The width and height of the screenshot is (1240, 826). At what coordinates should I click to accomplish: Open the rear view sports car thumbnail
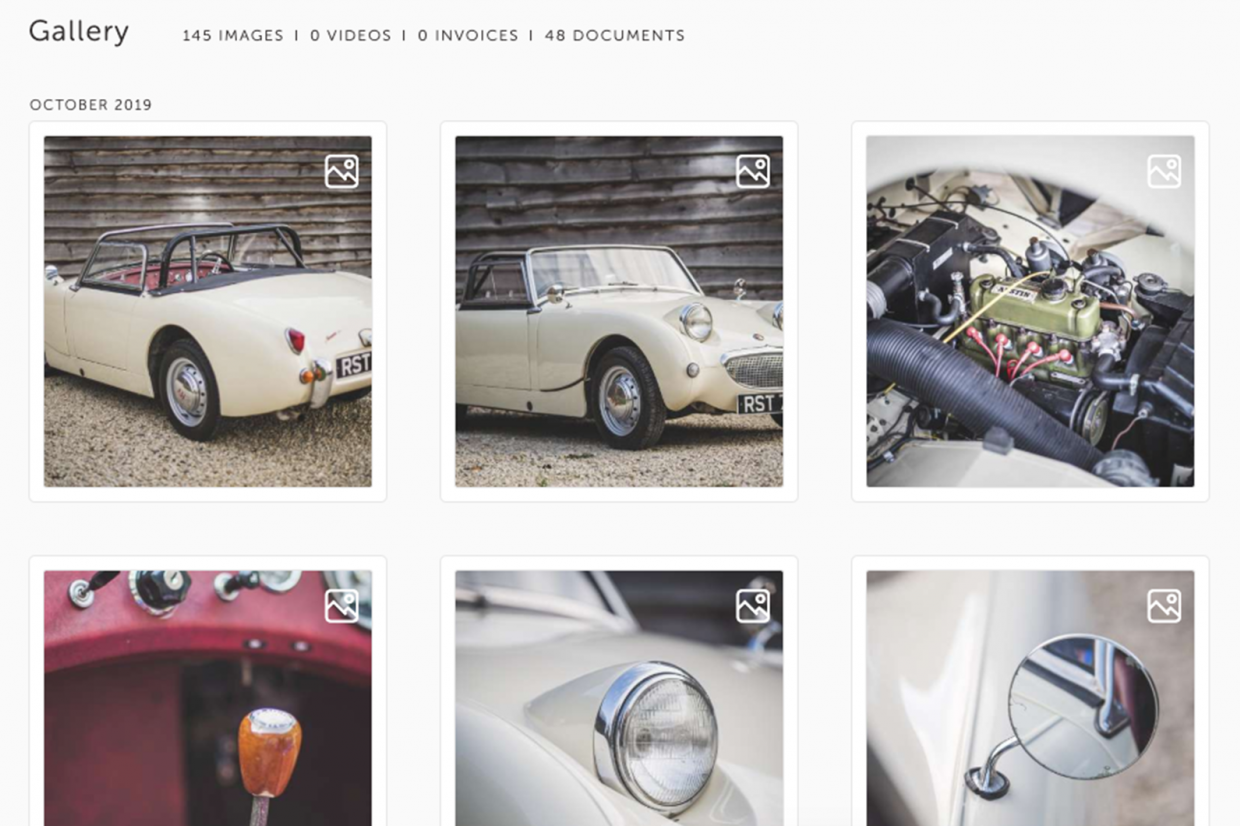pyautogui.click(x=208, y=311)
